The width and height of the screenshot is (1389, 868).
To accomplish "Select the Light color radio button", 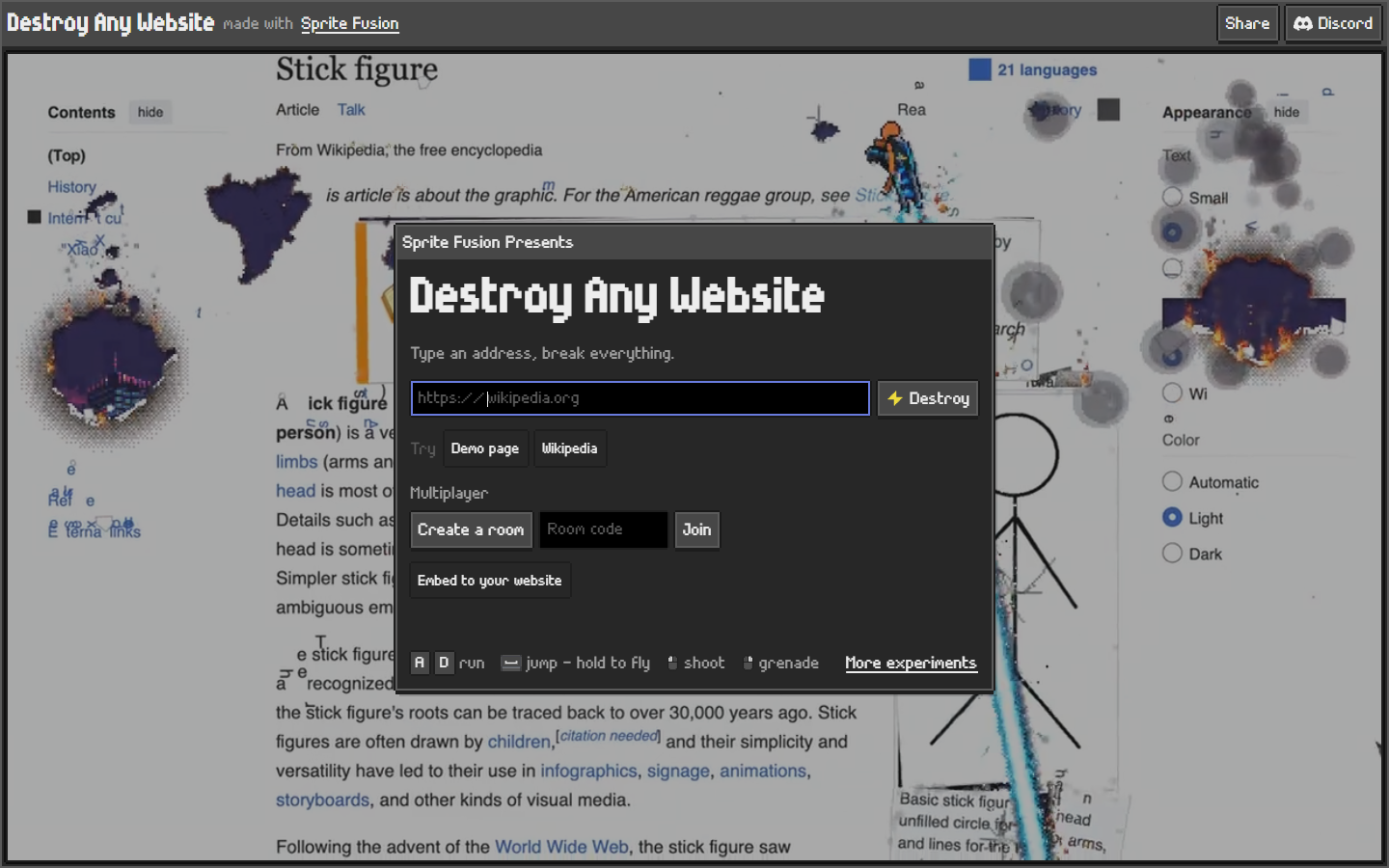I will point(1172,517).
